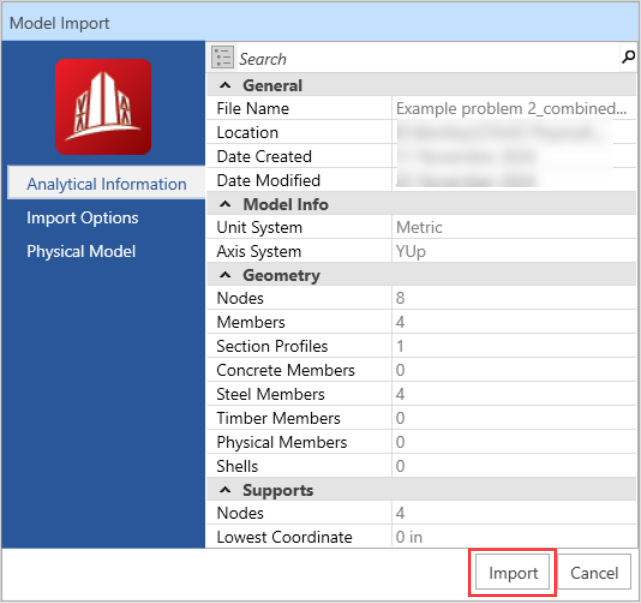Select the File Name row label
Screen dimensions: 641x603
pyautogui.click(x=253, y=109)
